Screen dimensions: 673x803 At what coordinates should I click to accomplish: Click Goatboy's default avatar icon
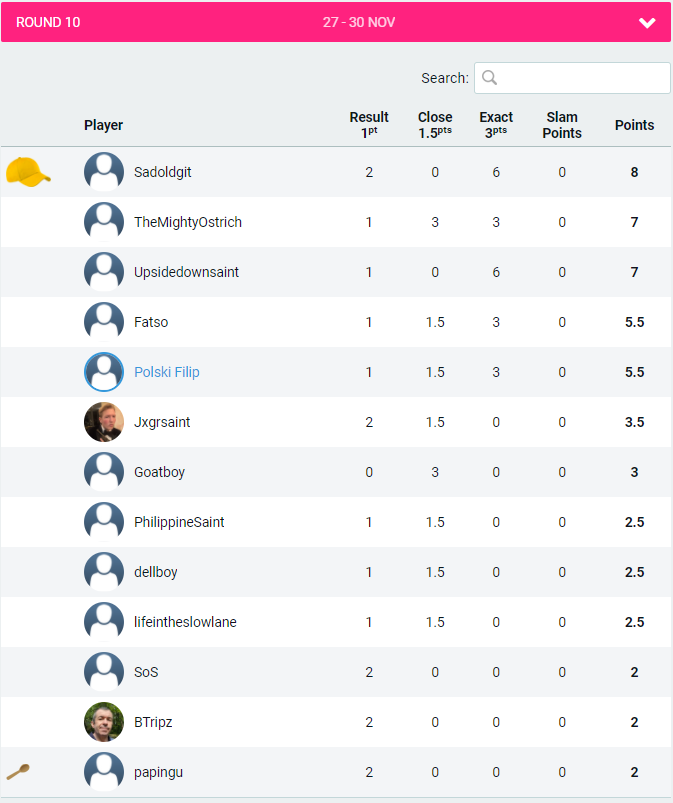click(104, 472)
